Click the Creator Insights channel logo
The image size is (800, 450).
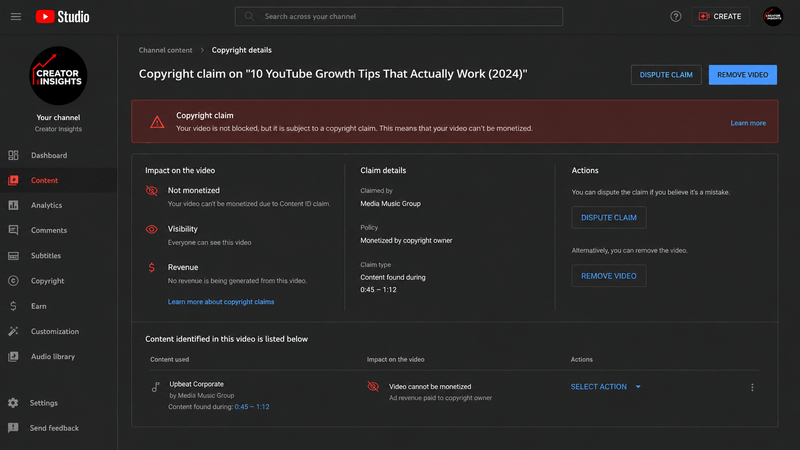click(58, 76)
